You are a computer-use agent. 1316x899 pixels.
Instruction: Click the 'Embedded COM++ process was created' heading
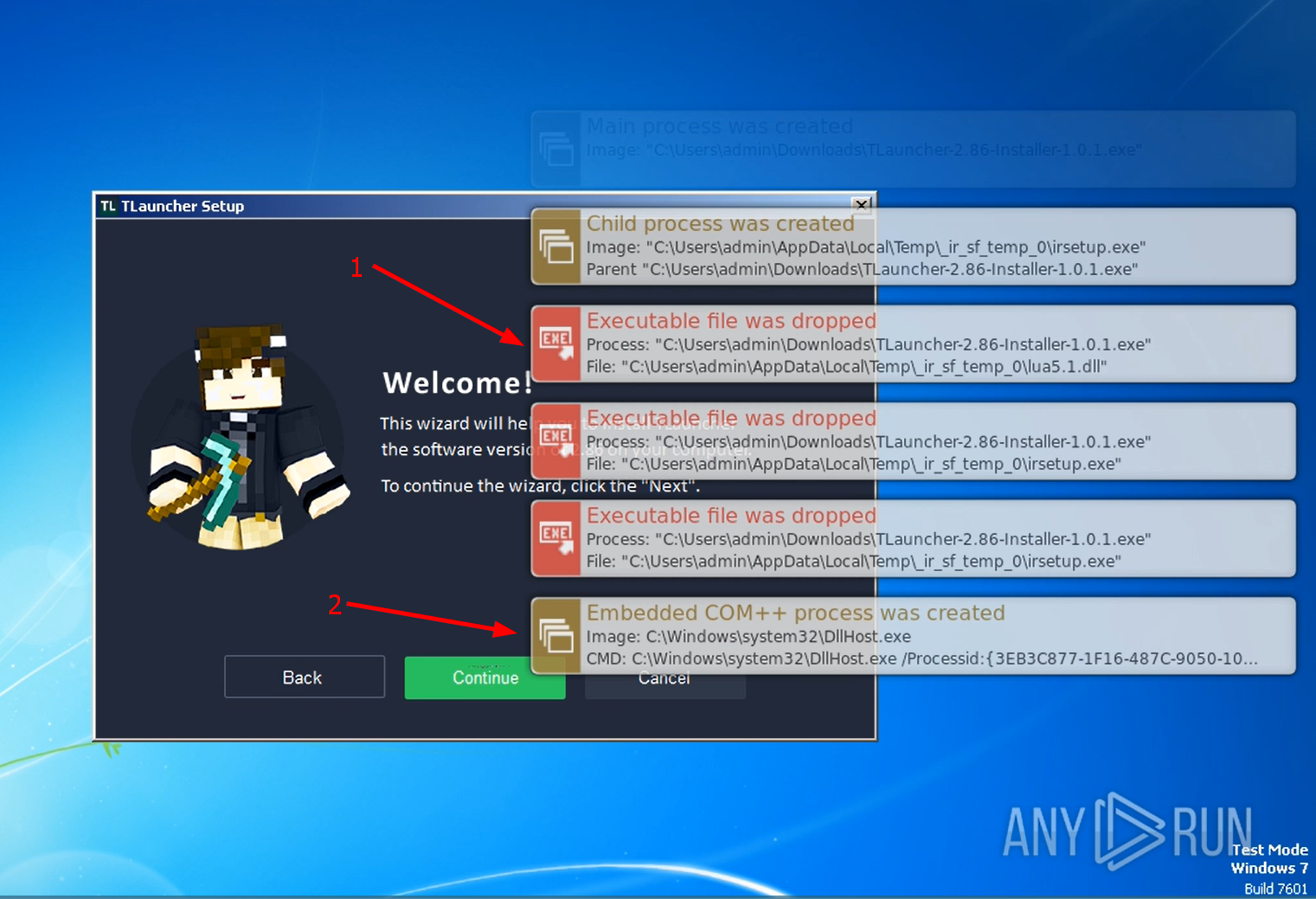pos(796,613)
